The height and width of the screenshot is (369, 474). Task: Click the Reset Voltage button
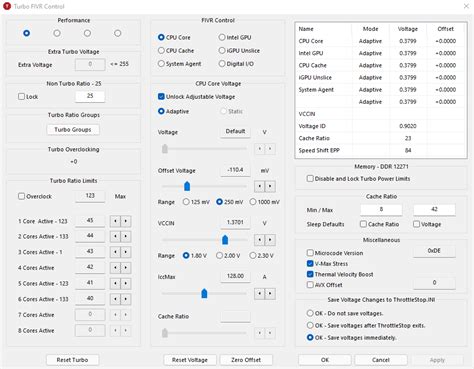click(190, 360)
